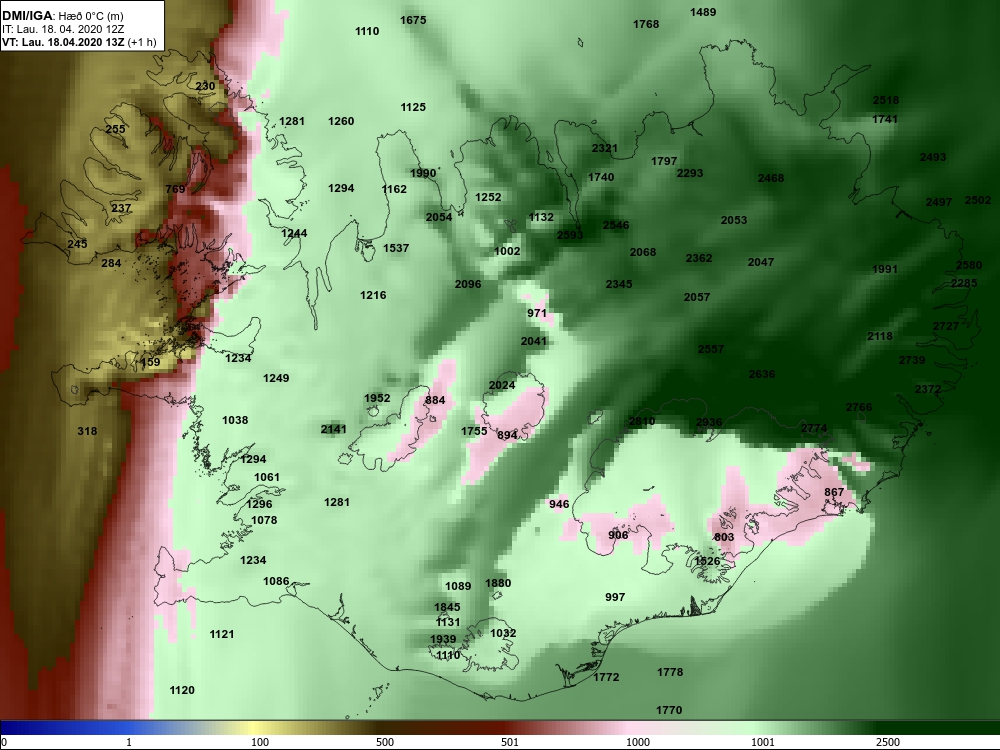The width and height of the screenshot is (1000, 750).
Task: Click the 500 label on the color scale
Action: click(x=385, y=742)
